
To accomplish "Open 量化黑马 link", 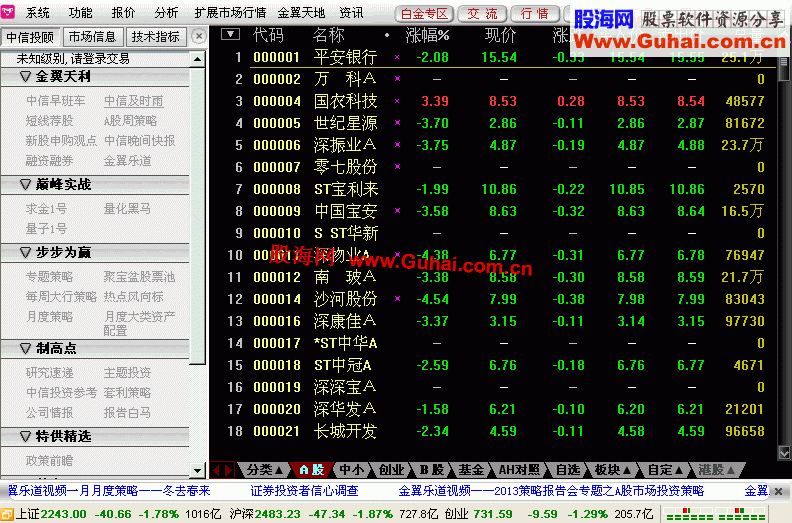I will click(x=127, y=209).
